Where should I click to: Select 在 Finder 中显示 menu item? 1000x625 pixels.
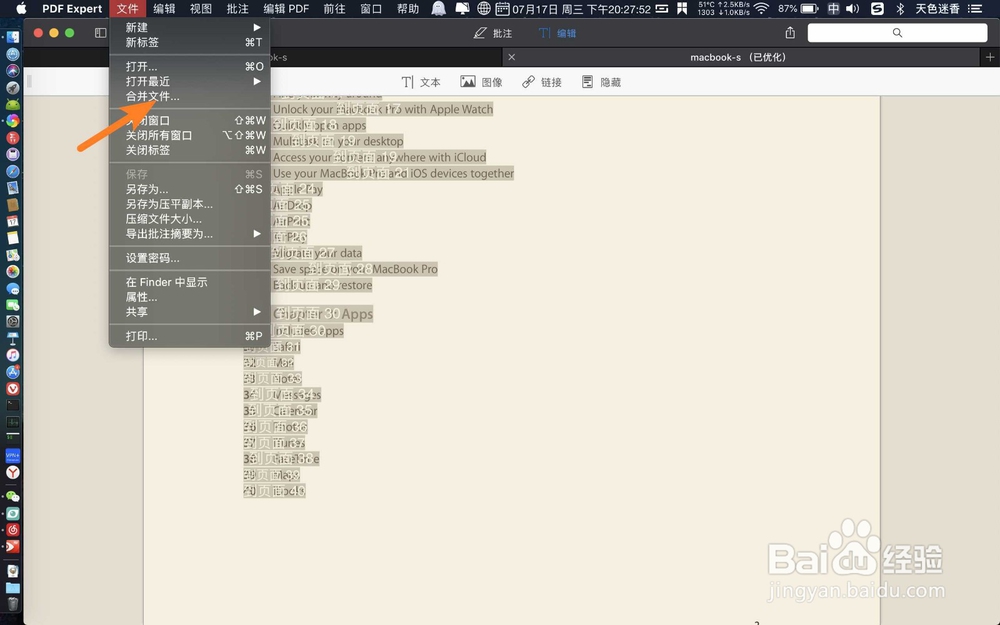coord(190,282)
